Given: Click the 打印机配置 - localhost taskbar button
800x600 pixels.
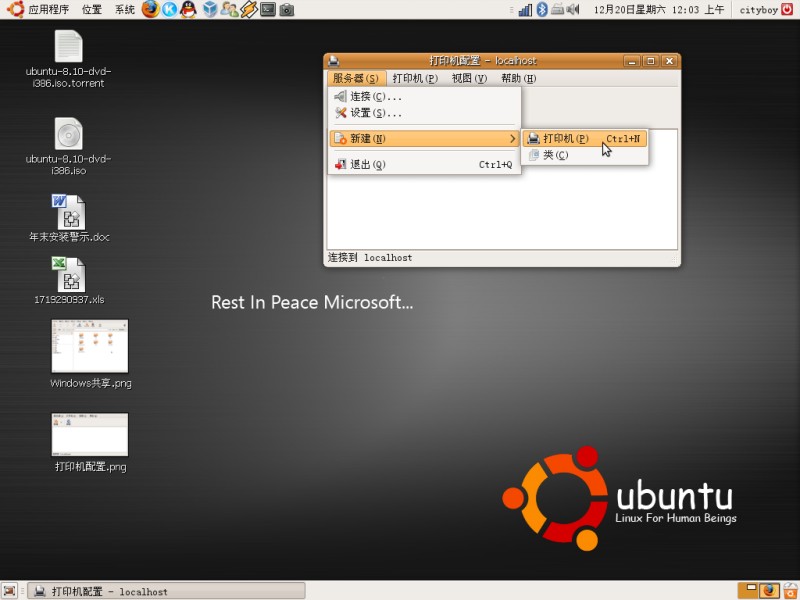Looking at the screenshot, I should (166, 591).
